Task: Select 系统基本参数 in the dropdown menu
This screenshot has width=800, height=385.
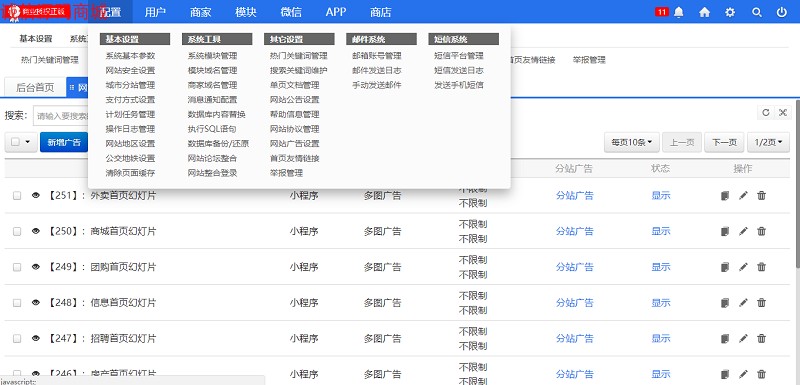Action: pos(130,56)
